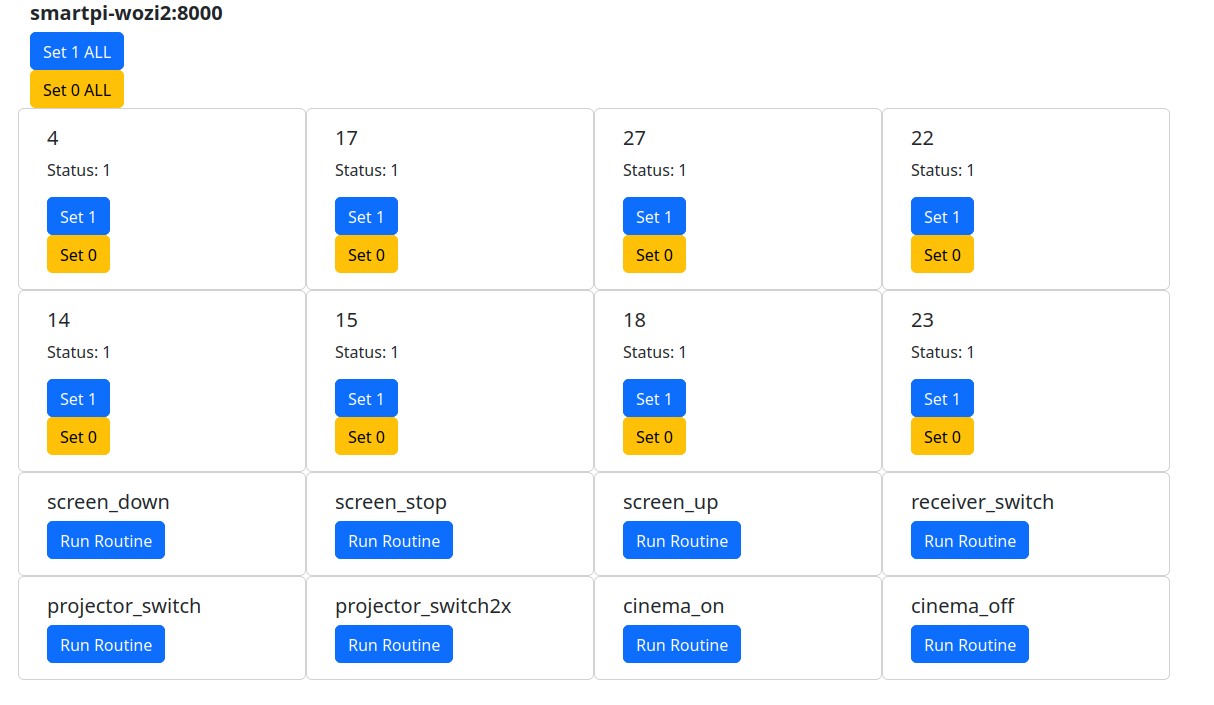Run the screen_down routine
1214x705 pixels.
[x=106, y=541]
